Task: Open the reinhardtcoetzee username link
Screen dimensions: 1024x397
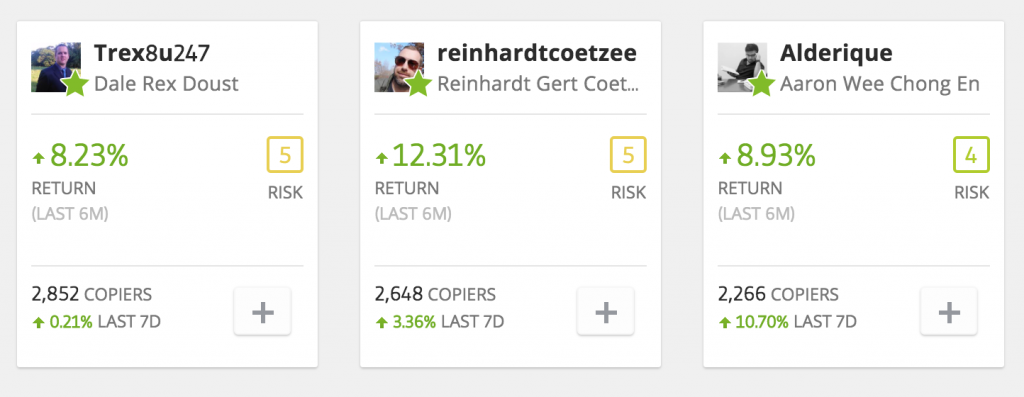Action: tap(537, 54)
